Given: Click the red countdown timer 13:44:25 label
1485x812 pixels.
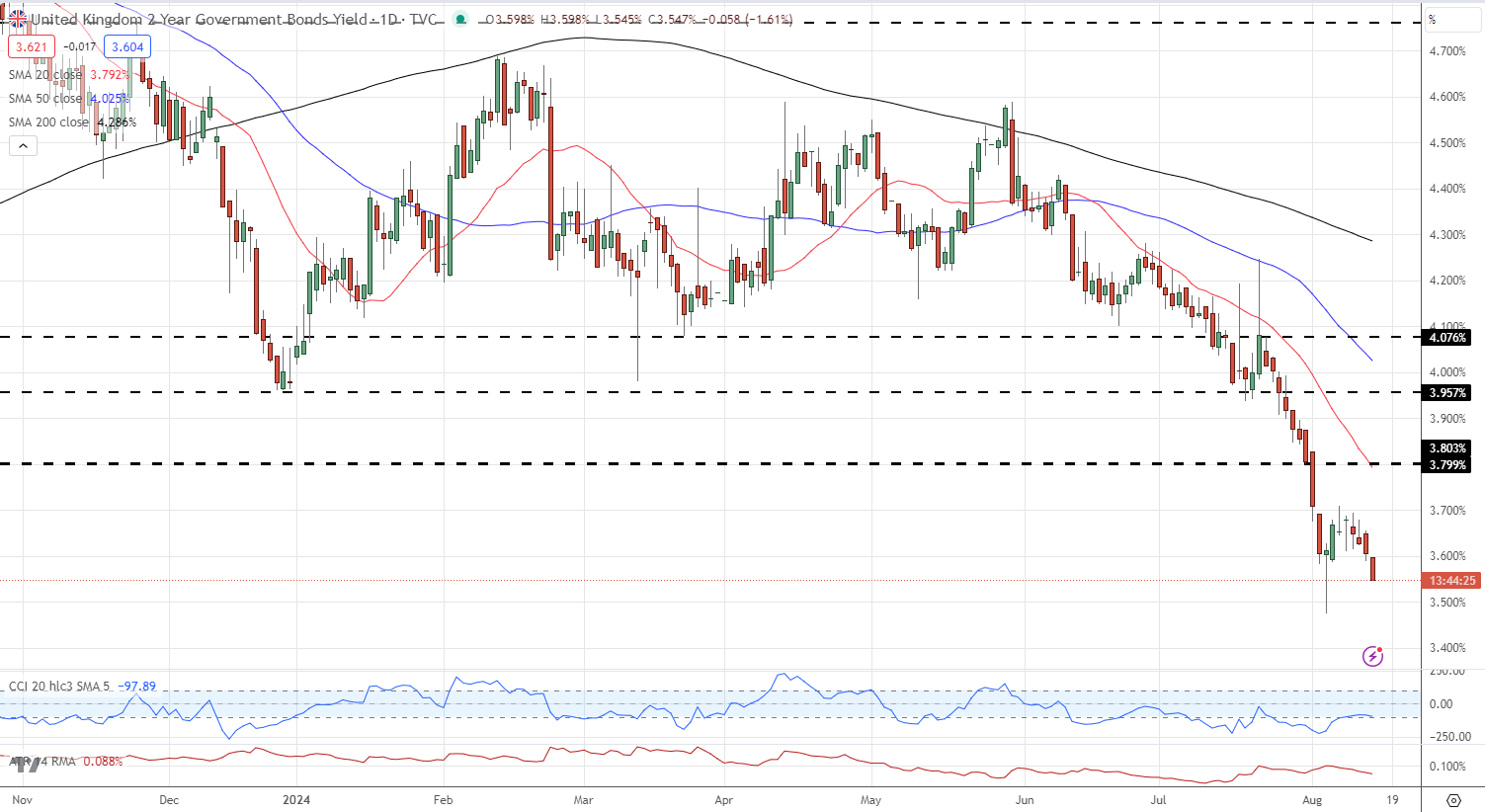Looking at the screenshot, I should pos(1451,581).
